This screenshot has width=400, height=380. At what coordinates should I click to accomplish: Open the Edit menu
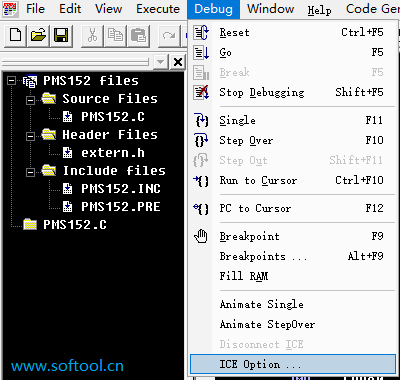click(x=70, y=9)
